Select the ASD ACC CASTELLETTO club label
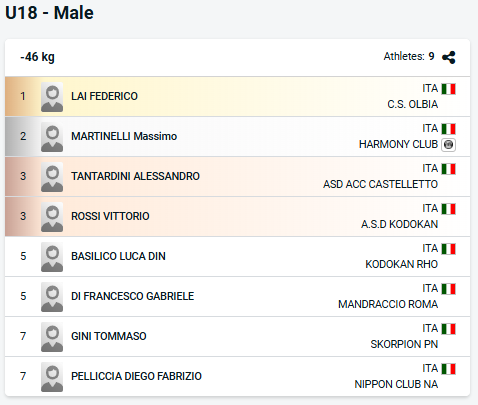This screenshot has height=405, width=478. click(380, 184)
